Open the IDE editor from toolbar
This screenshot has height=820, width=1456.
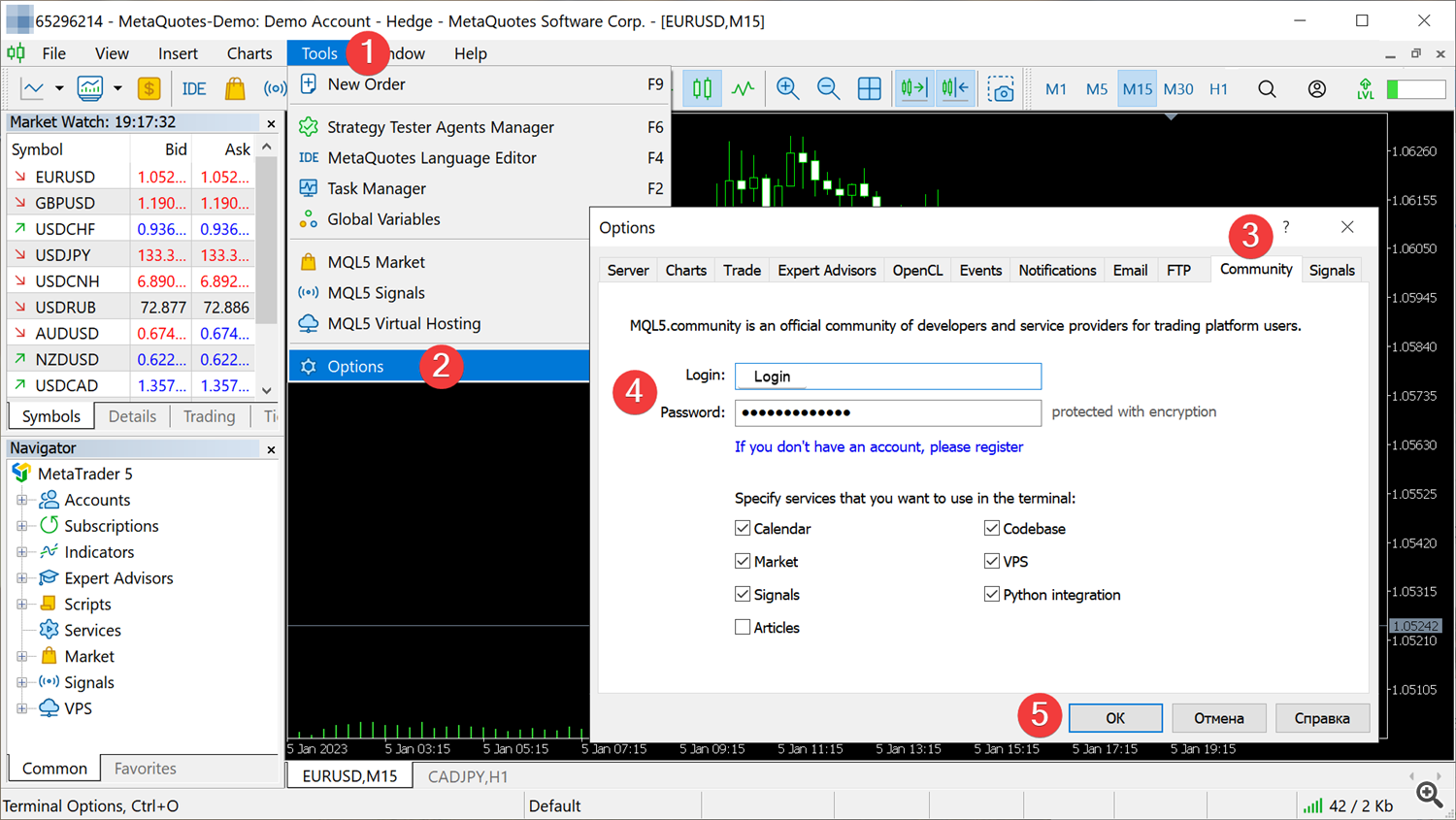coord(194,89)
